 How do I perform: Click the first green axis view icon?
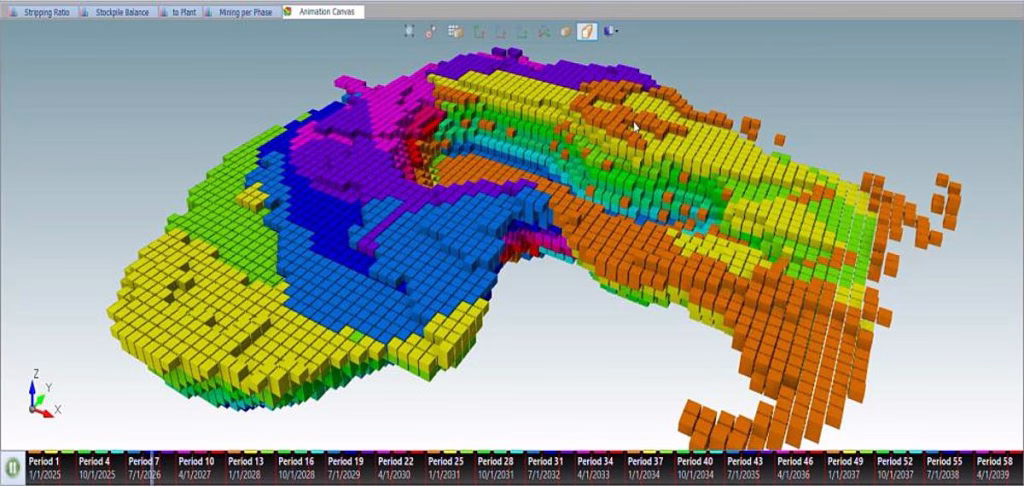(x=479, y=31)
